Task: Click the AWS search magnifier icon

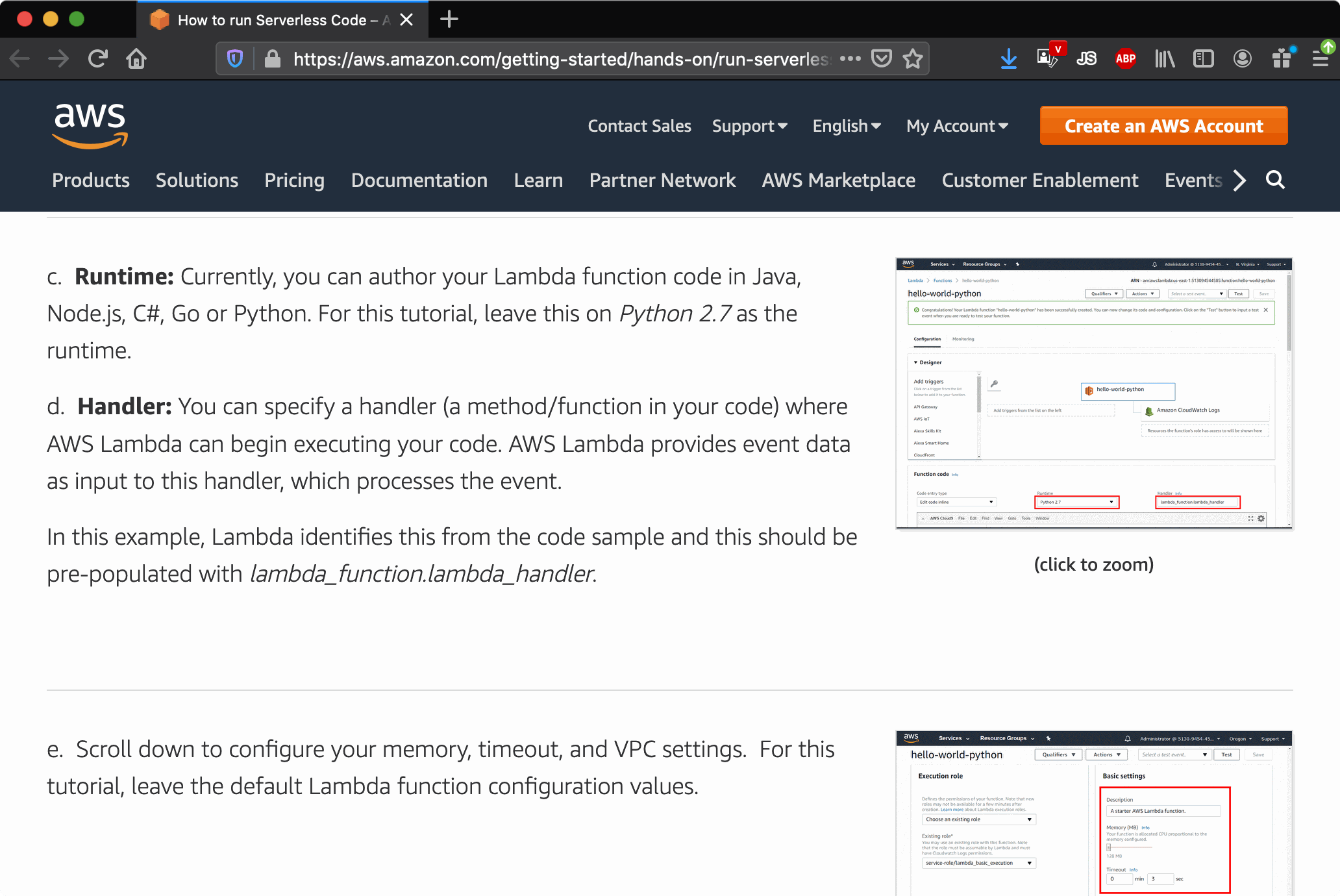Action: coord(1275,180)
